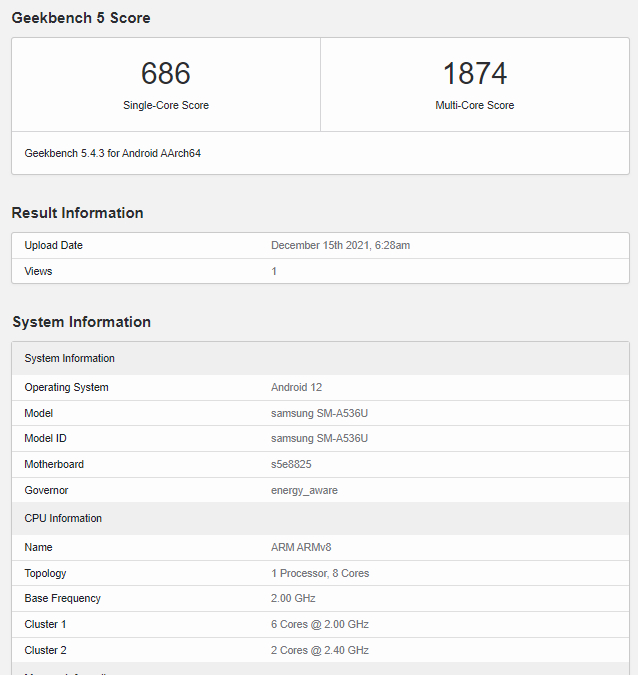Select the December 15th 2021, 6:28am value
638x675 pixels.
click(x=341, y=245)
